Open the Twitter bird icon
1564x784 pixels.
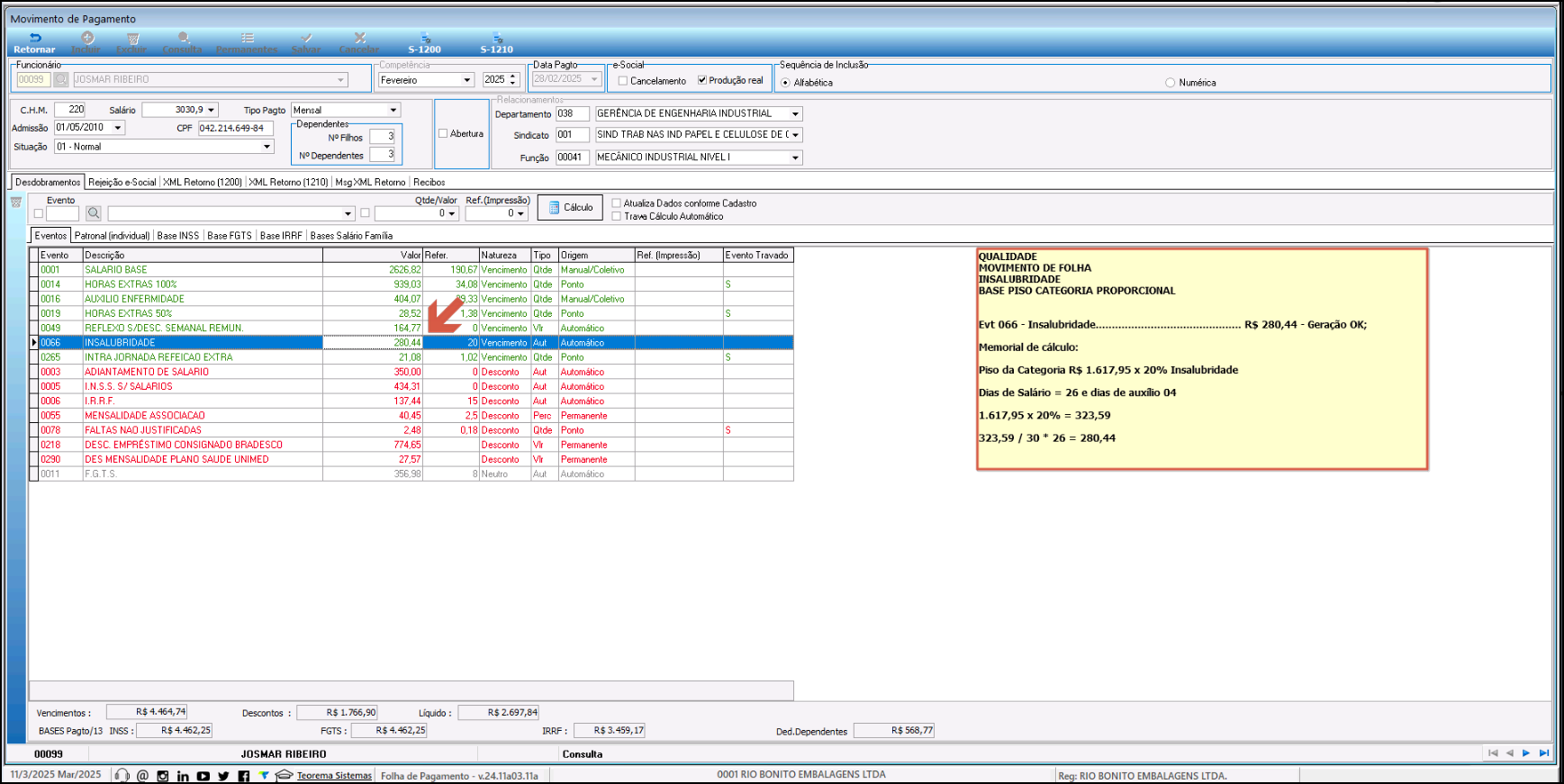(223, 776)
